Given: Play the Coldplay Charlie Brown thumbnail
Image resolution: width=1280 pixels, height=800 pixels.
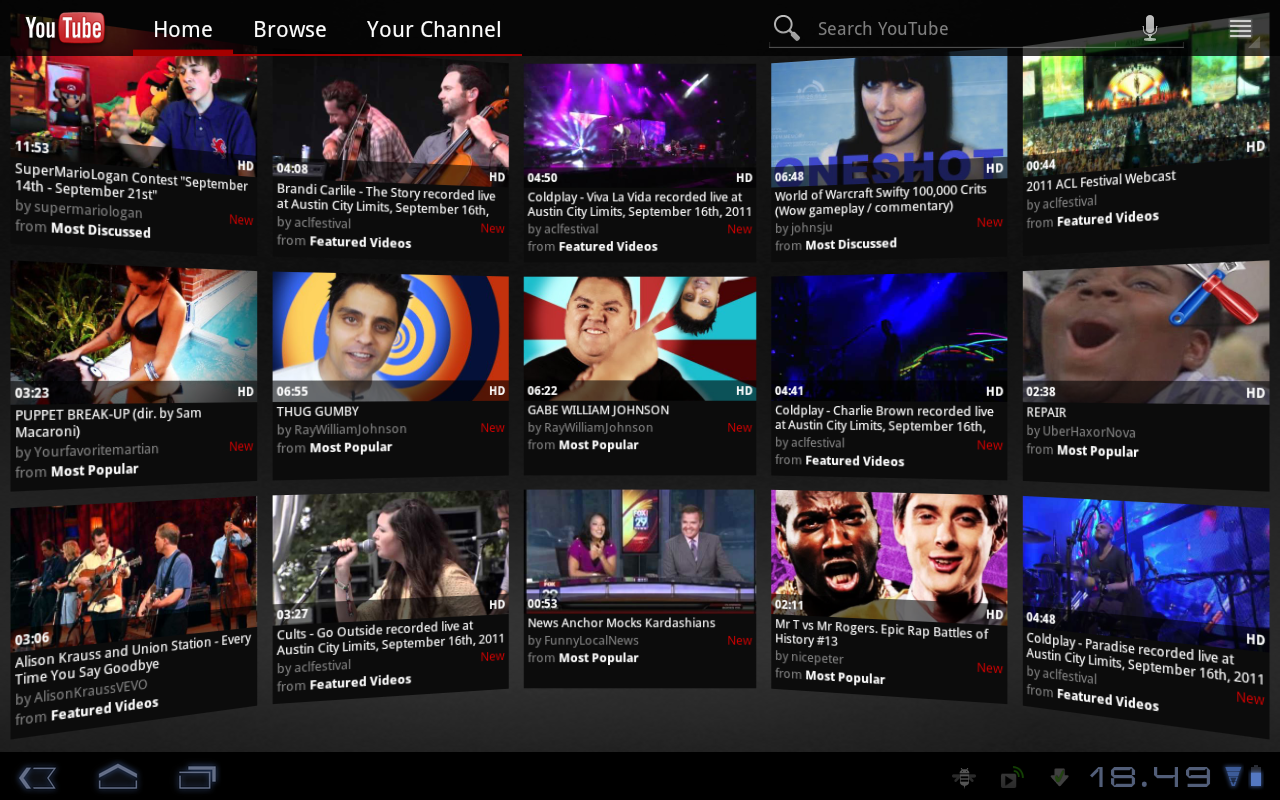Looking at the screenshot, I should pos(889,337).
